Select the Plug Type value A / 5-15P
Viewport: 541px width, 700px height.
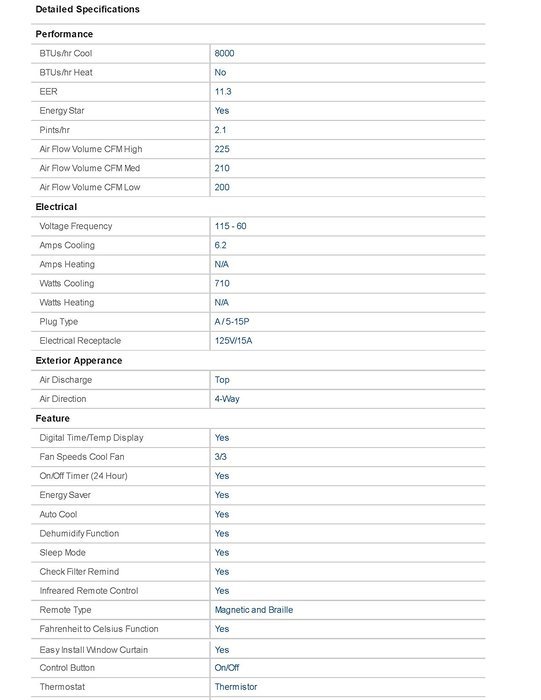coord(232,321)
